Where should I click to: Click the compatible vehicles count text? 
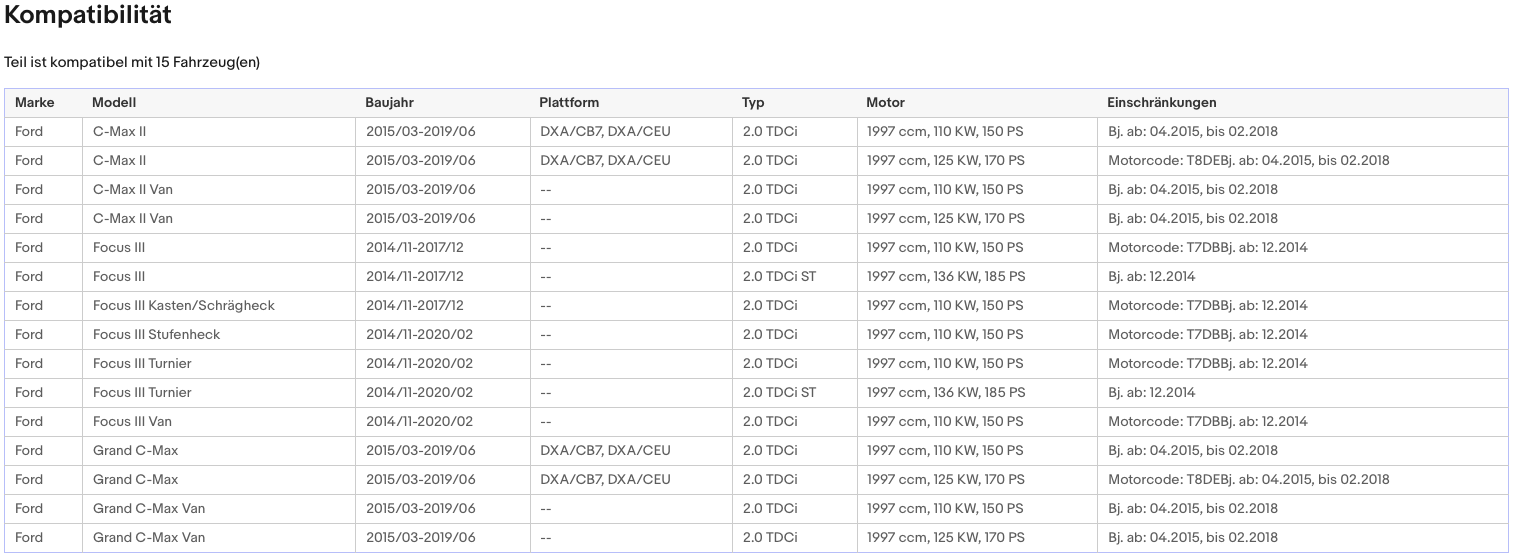coord(132,63)
